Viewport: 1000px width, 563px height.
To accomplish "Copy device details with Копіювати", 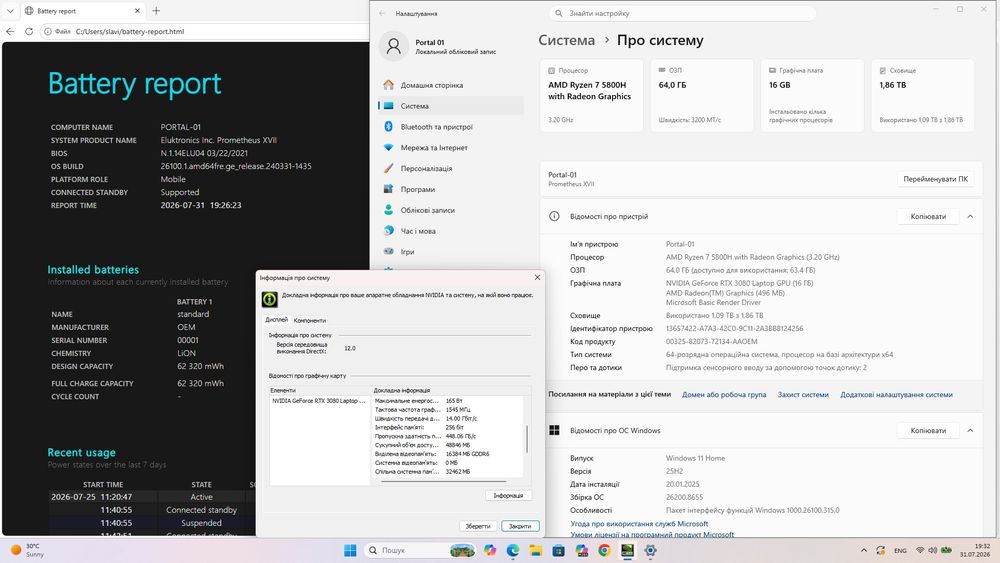I will point(928,217).
